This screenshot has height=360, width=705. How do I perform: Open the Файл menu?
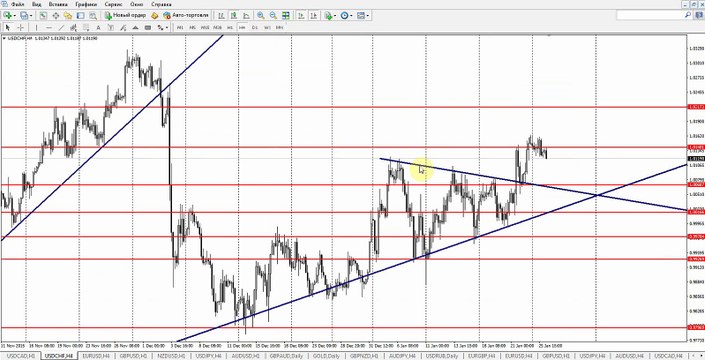click(x=18, y=4)
